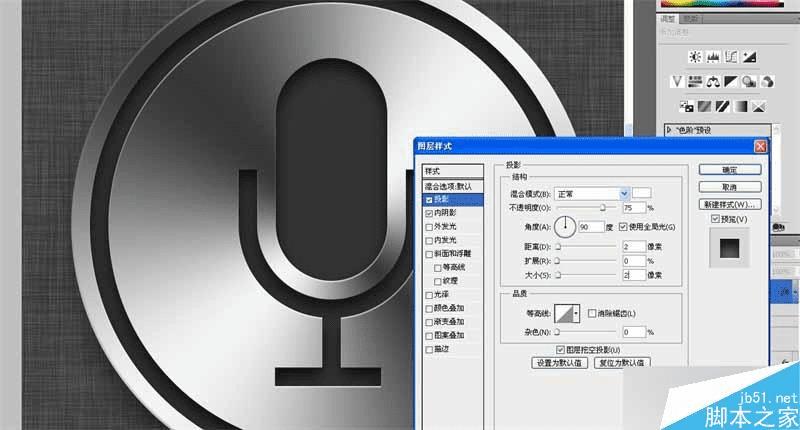Enable the 描边 (Stroke) checkbox
The height and width of the screenshot is (430, 800).
point(429,349)
